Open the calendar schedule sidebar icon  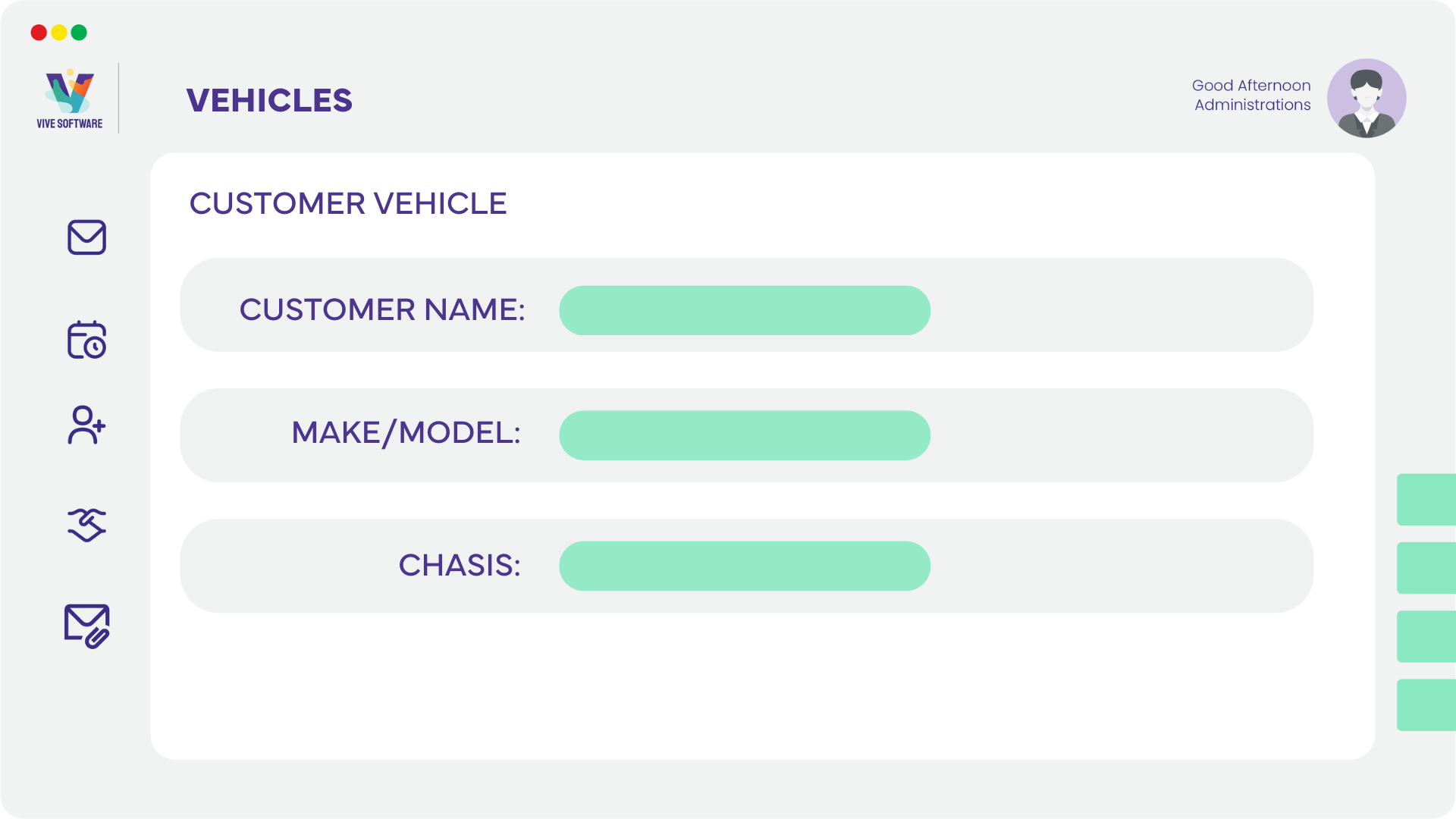pos(86,339)
